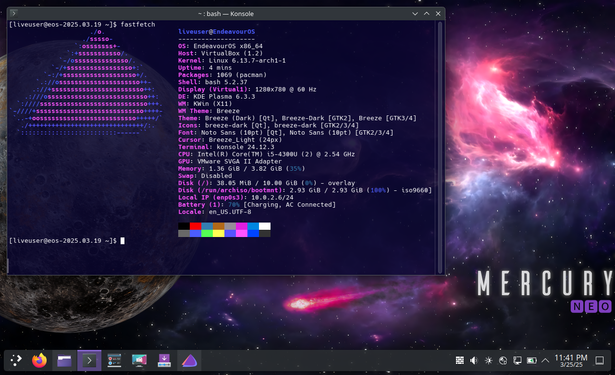Click the 'DE: KDE Plasma 6.3.3' line
This screenshot has width=615, height=375.
[x=217, y=96]
